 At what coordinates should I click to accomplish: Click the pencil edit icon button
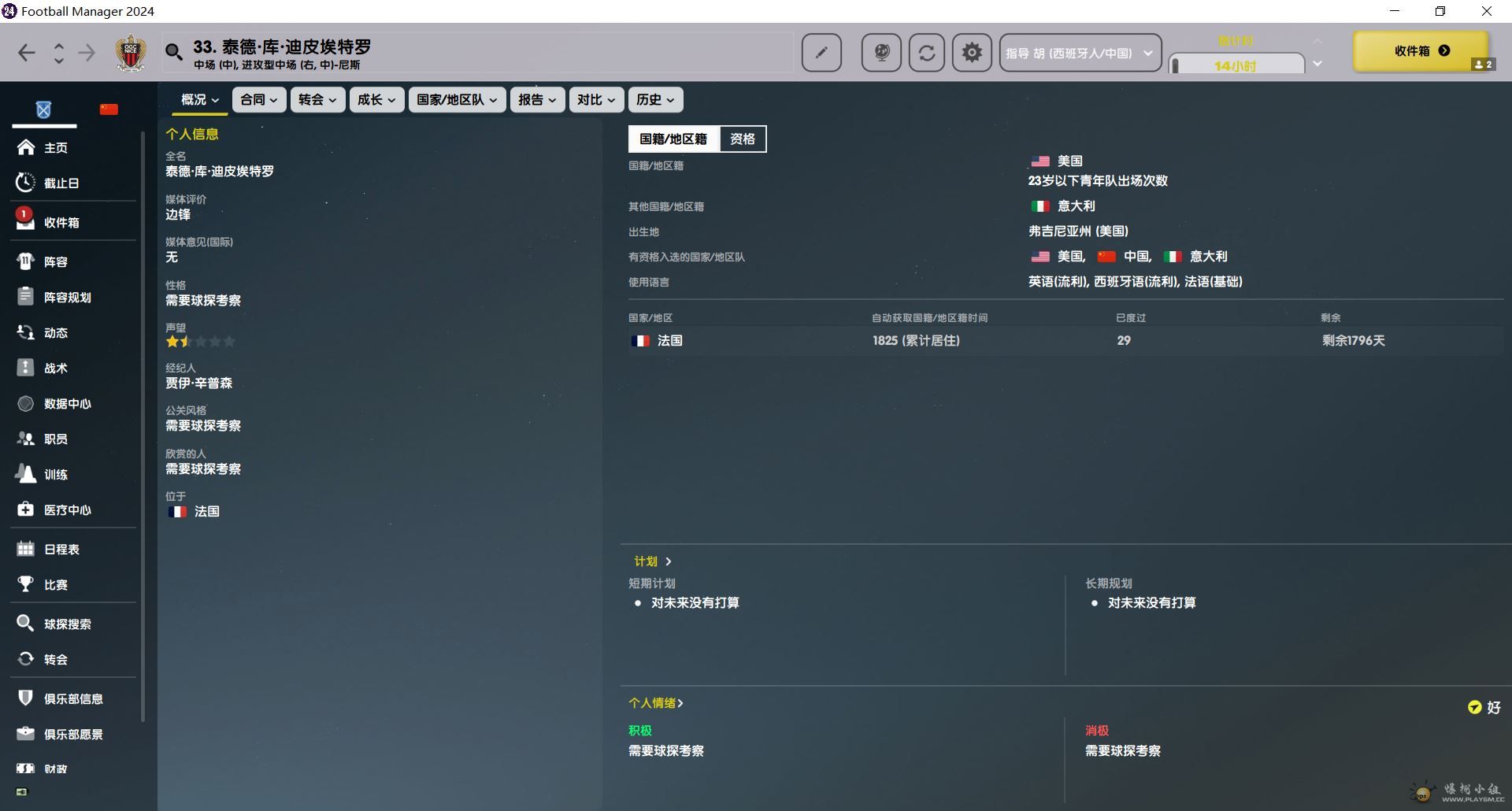click(x=821, y=53)
